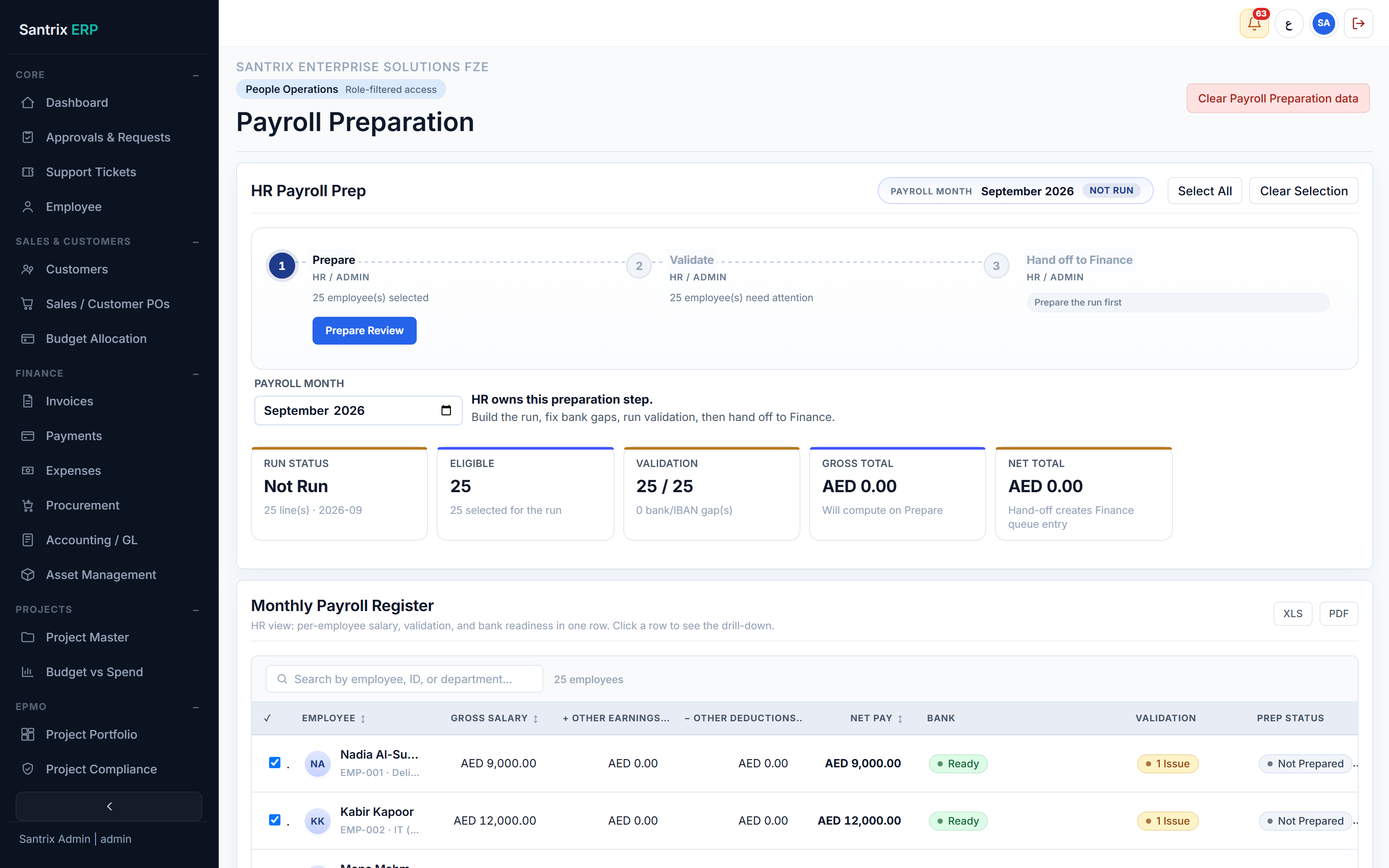Uncheck Nadia Al-Su... row checkbox
This screenshot has width=1389, height=868.
[275, 763]
